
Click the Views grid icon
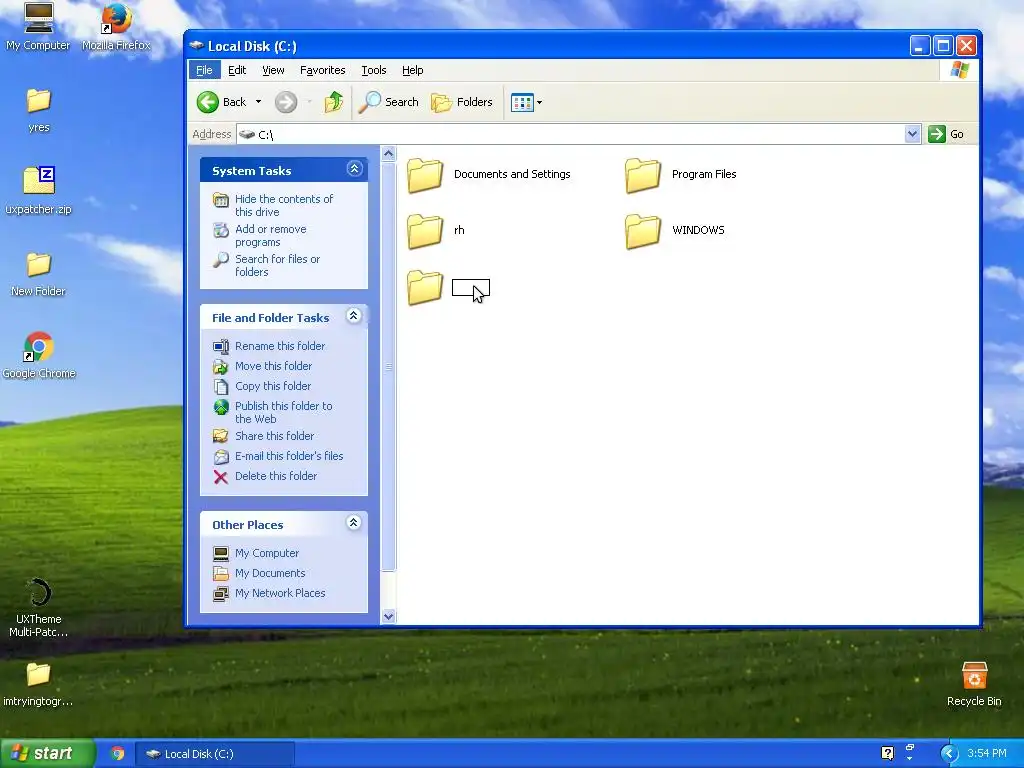522,103
